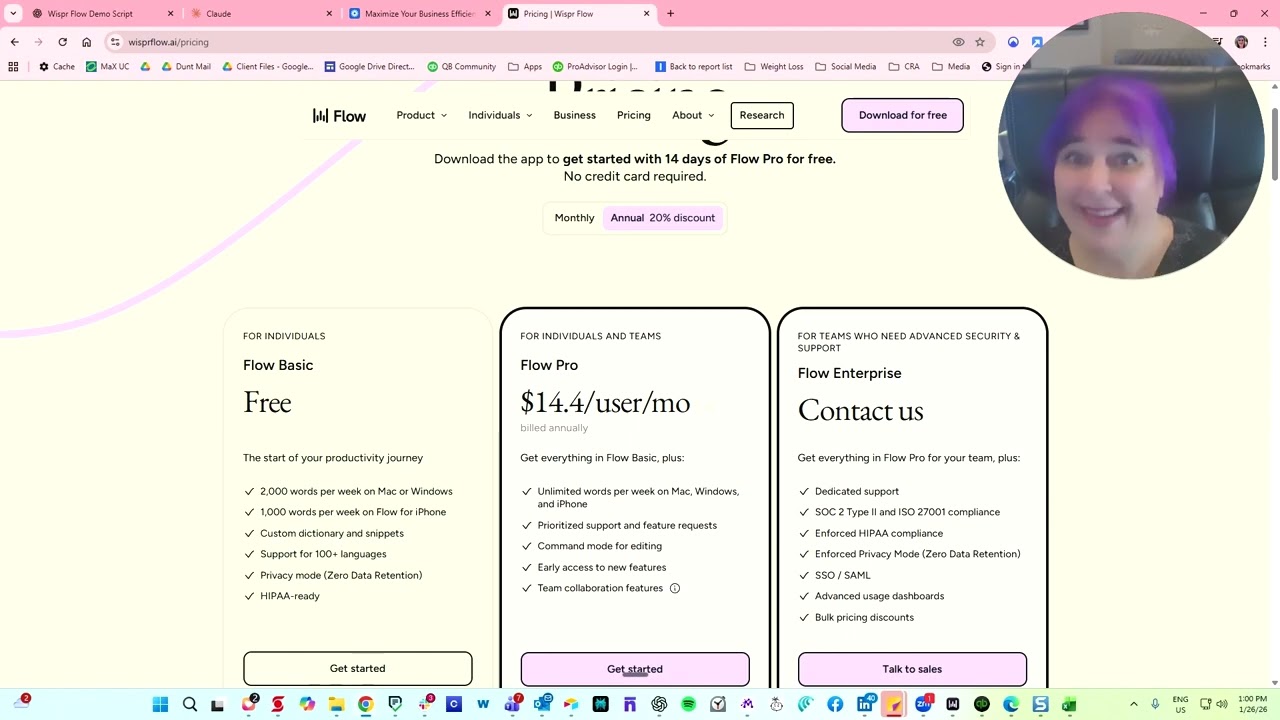Open the MaX UC bookmark
Viewport: 1280px width, 720px height.
[107, 67]
